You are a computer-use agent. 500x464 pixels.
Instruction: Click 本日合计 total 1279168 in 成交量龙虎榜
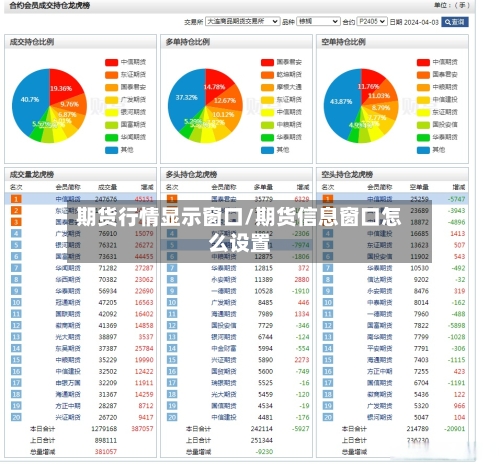click(x=104, y=429)
